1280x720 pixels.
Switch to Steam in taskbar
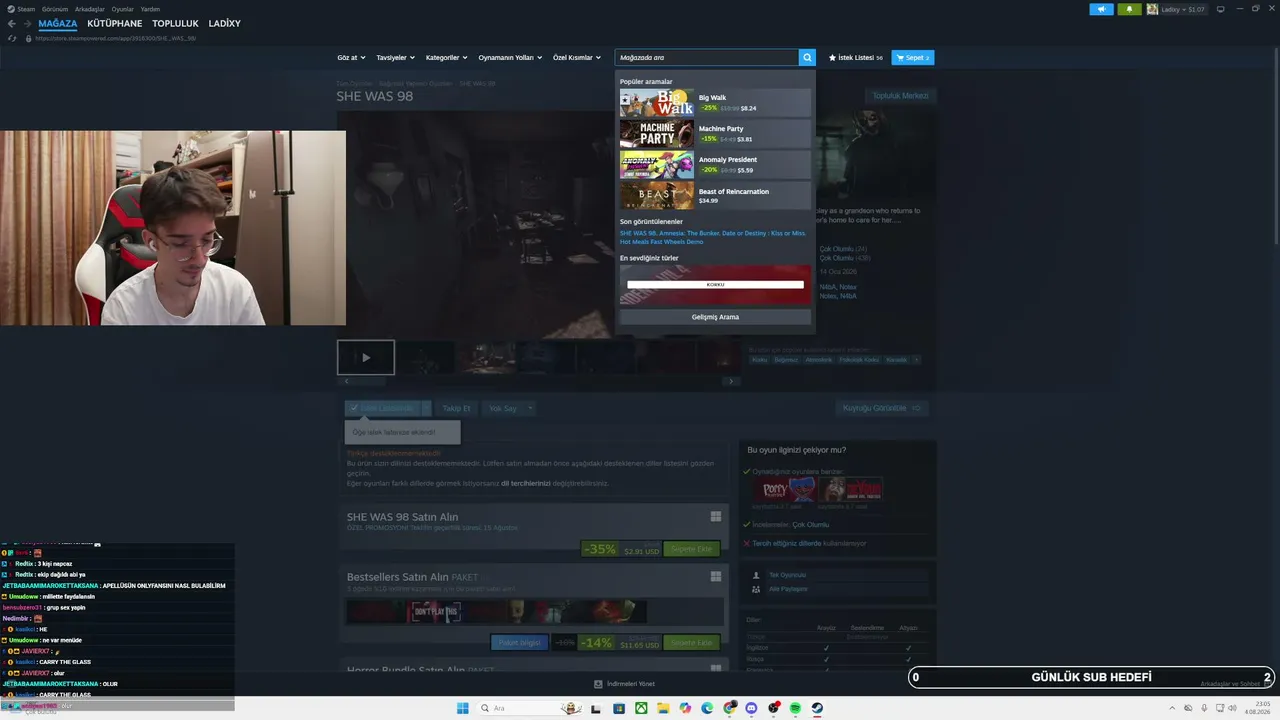tap(817, 708)
